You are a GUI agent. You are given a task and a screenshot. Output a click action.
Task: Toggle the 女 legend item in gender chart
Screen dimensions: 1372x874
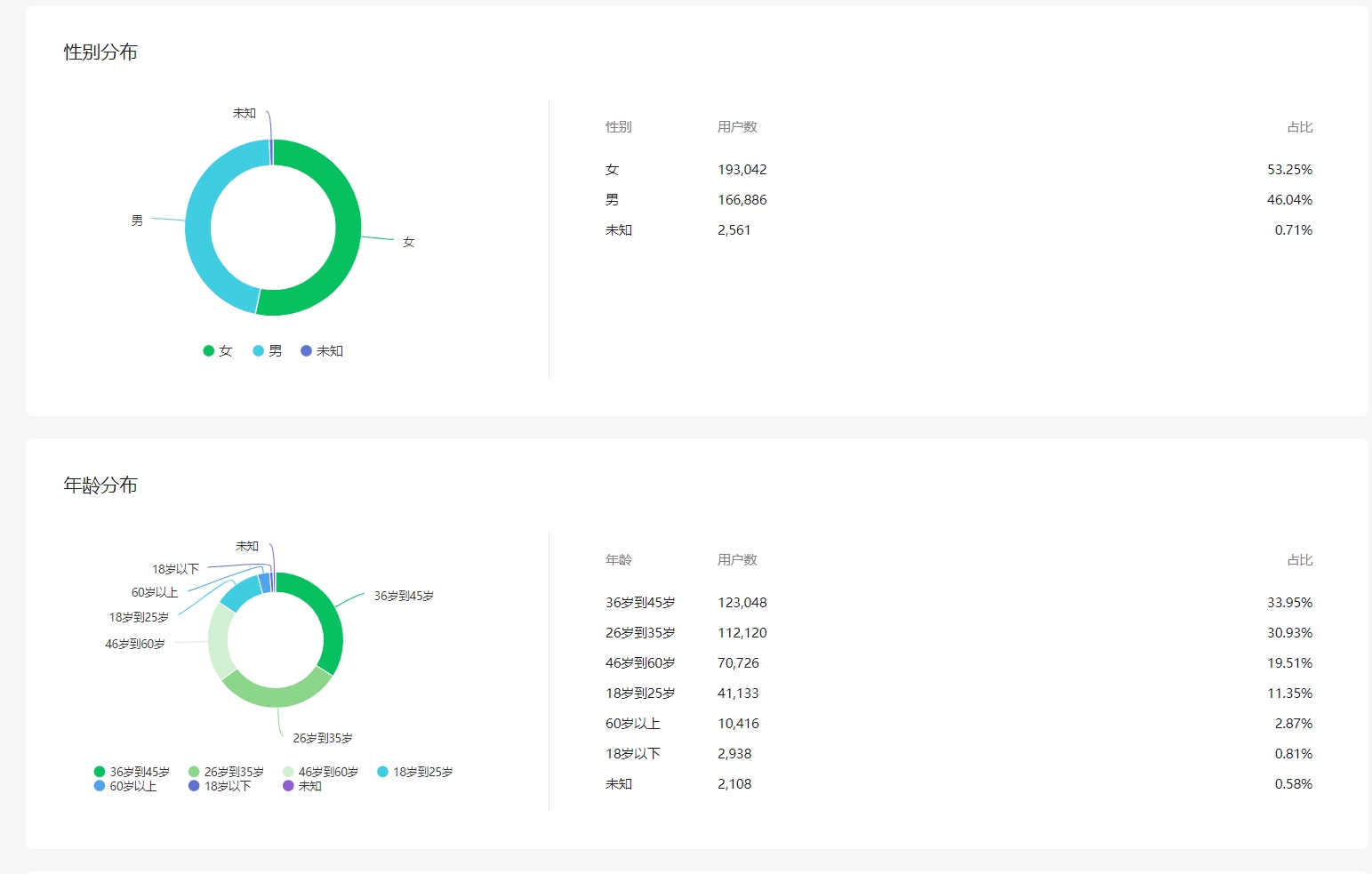218,351
